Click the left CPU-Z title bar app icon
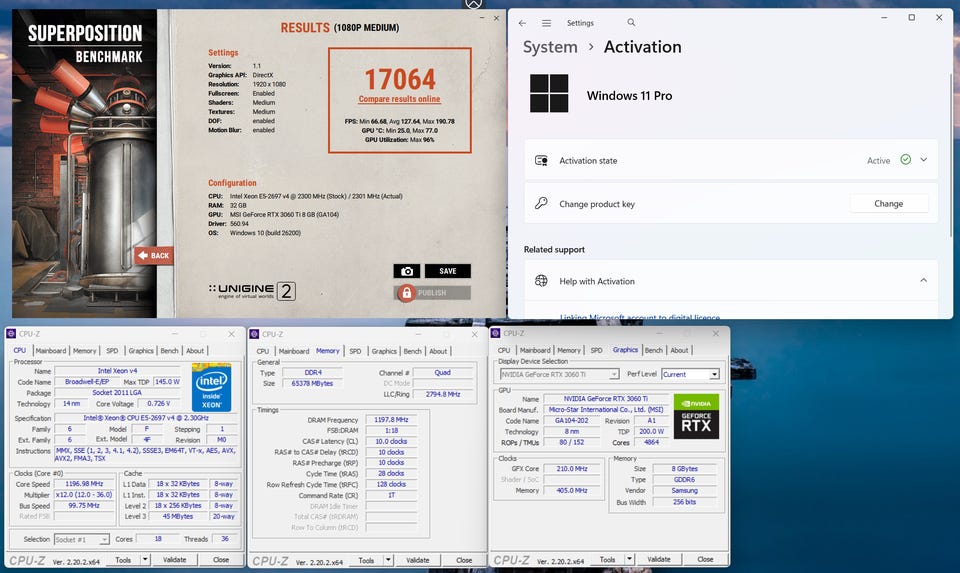 [x=11, y=334]
